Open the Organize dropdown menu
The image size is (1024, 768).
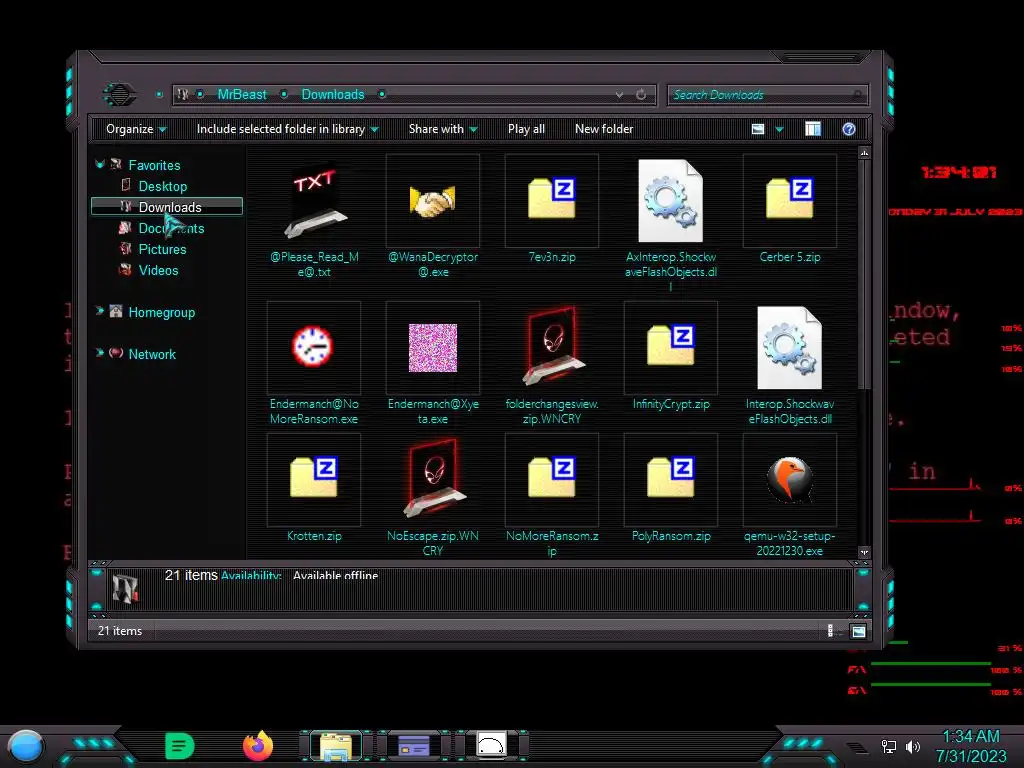point(136,129)
